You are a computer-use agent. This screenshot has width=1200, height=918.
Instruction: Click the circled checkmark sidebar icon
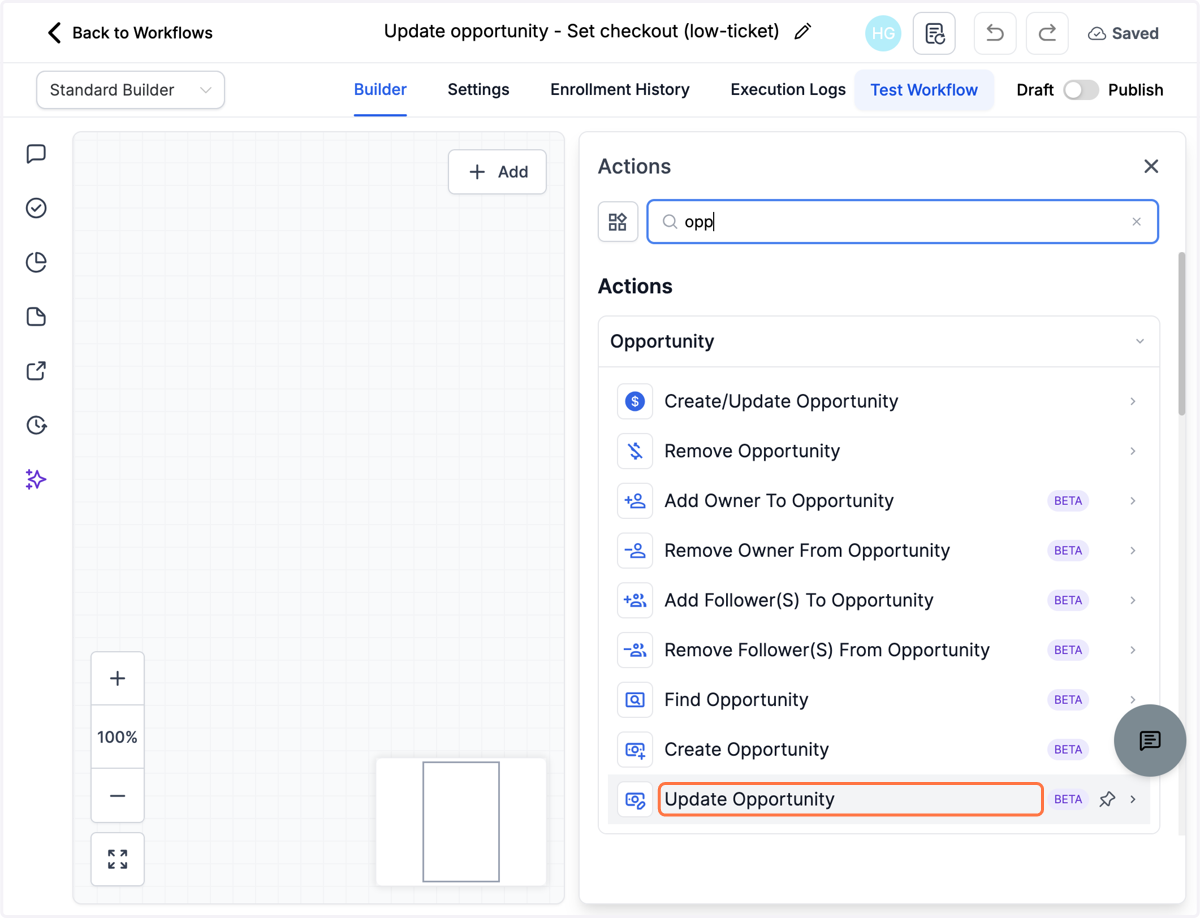tap(36, 208)
